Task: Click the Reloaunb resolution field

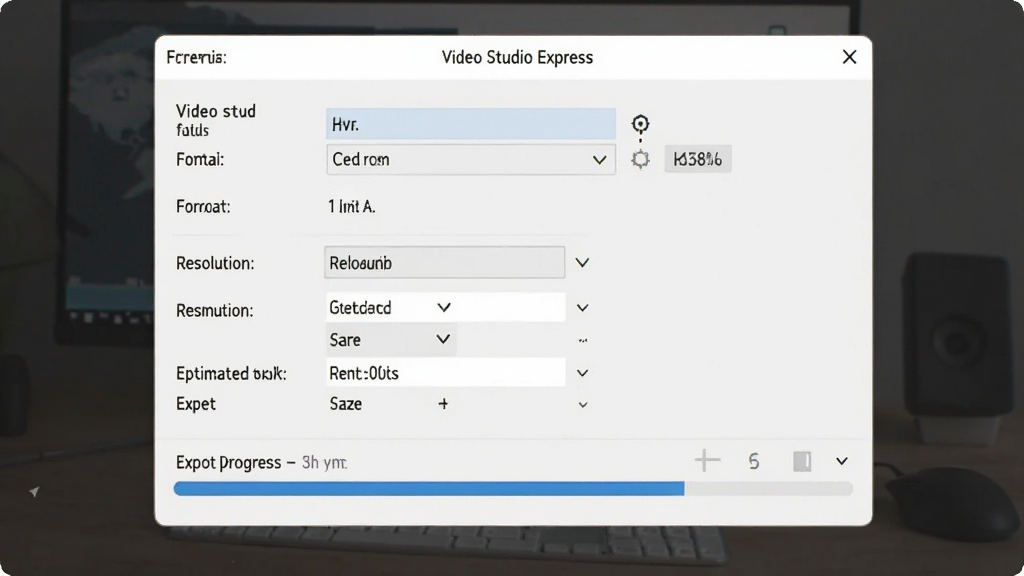Action: (x=445, y=263)
